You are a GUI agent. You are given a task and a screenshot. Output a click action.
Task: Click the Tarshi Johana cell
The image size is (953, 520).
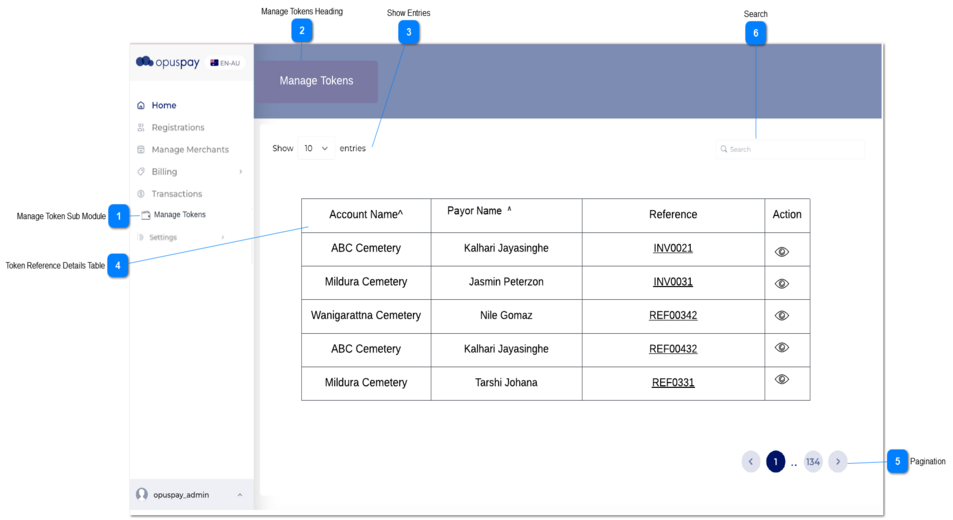point(506,383)
